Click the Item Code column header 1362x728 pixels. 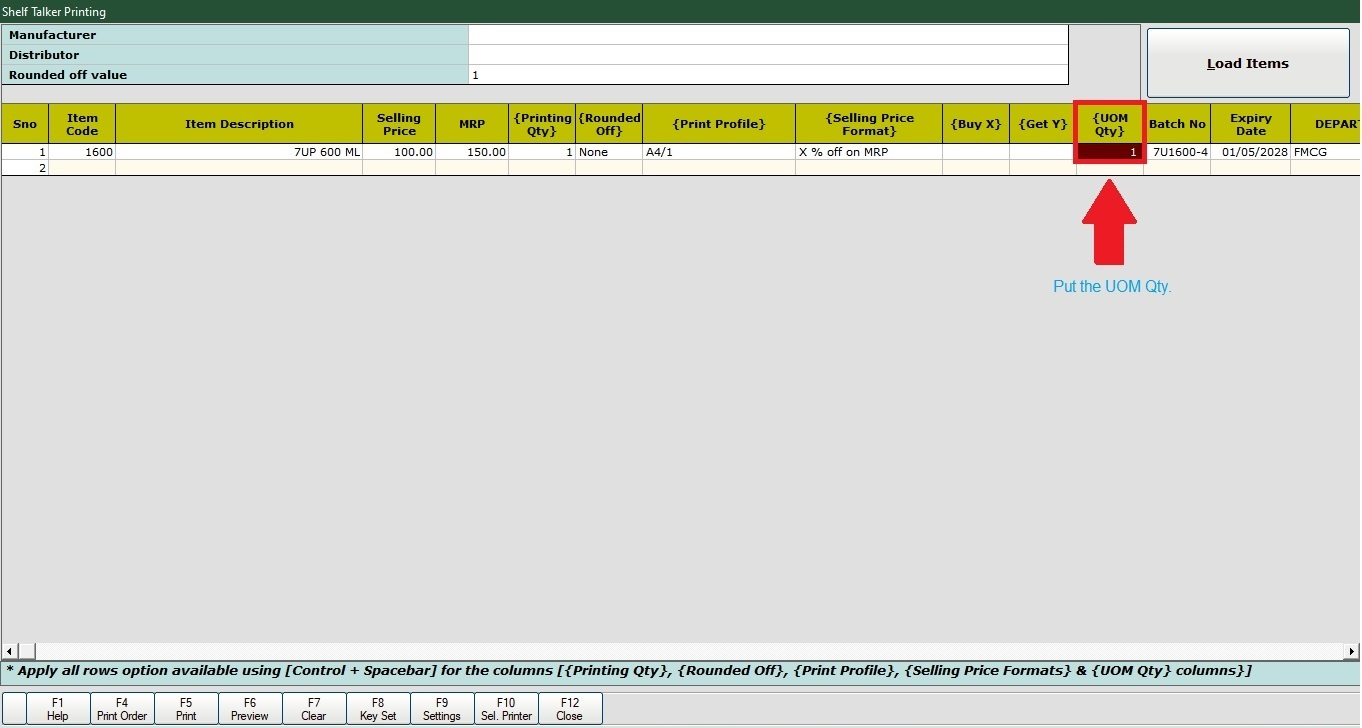tap(82, 124)
